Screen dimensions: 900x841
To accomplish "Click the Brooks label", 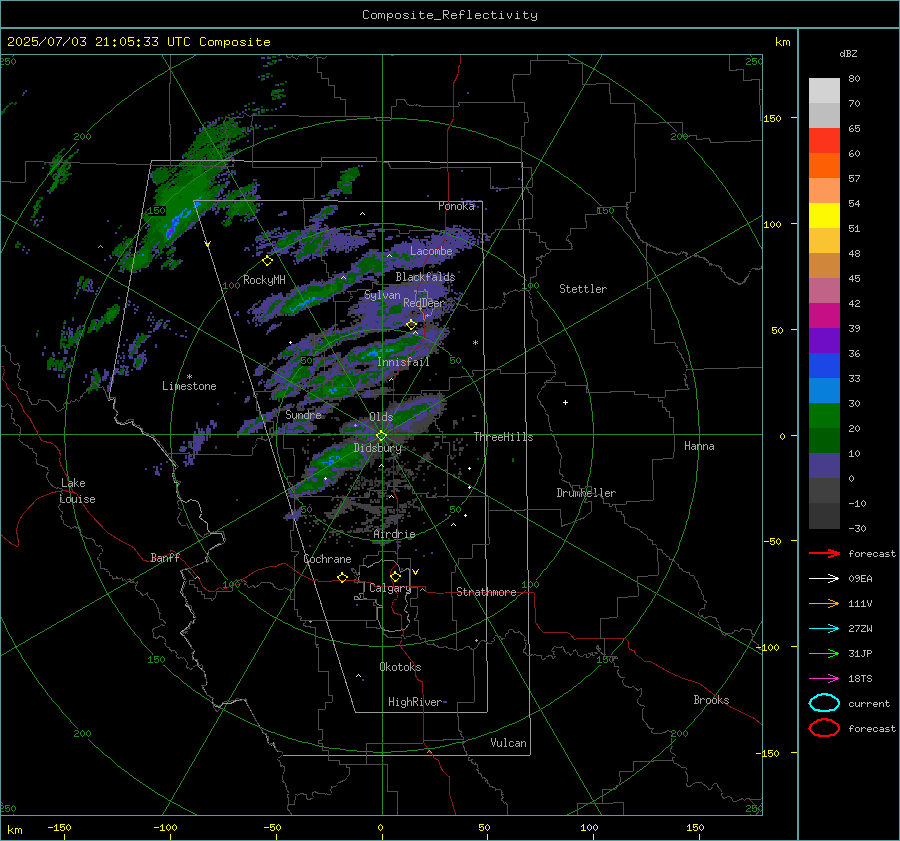I will coord(711,700).
